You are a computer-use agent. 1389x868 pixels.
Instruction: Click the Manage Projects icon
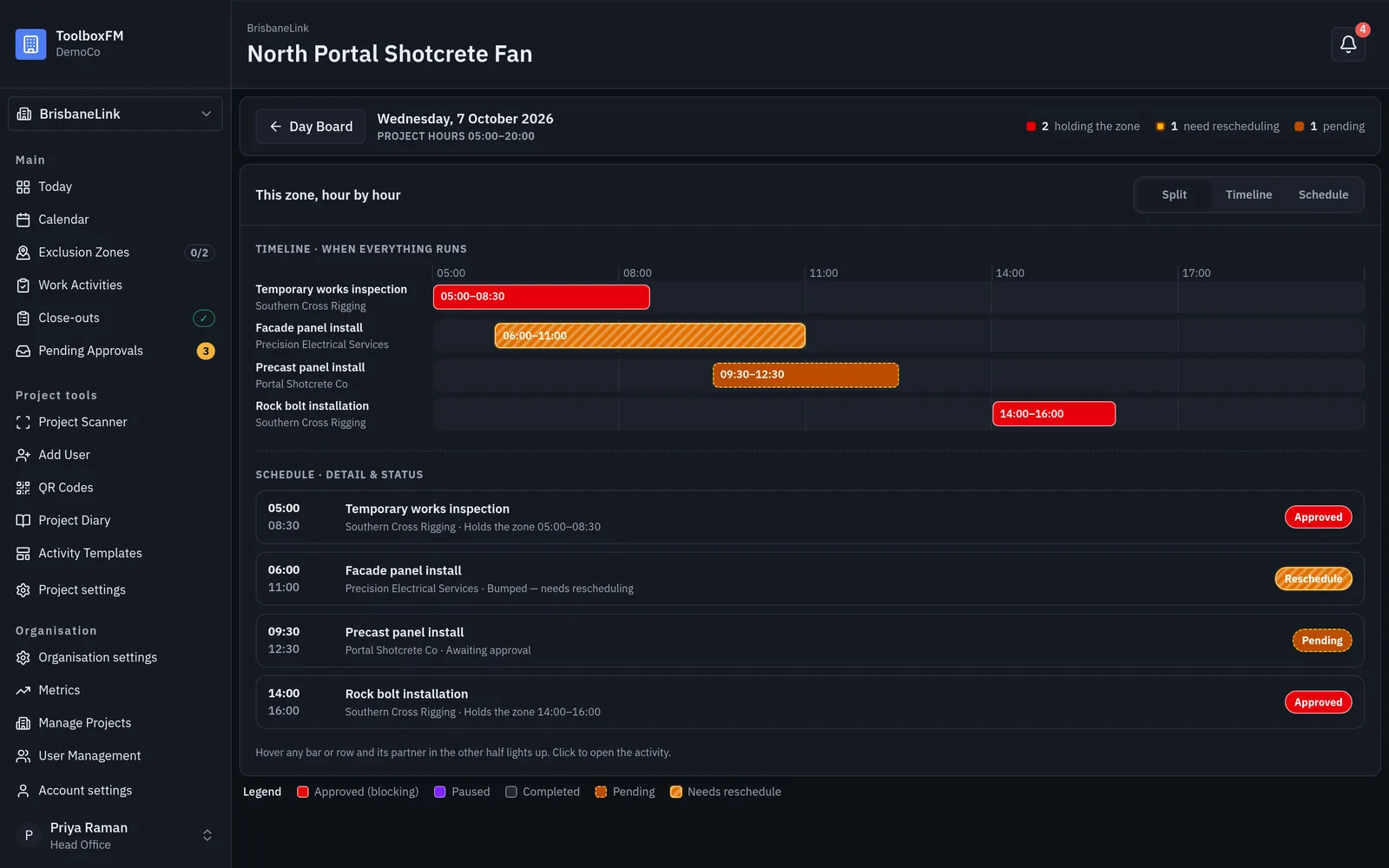pos(23,723)
